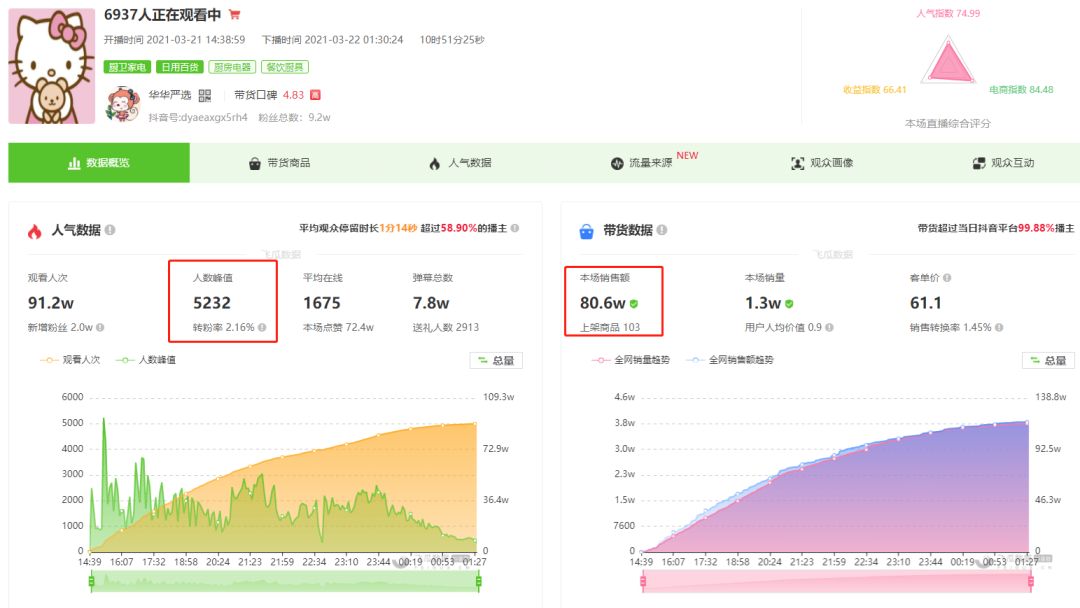Select the 厨房电器 category tag

click(232, 67)
